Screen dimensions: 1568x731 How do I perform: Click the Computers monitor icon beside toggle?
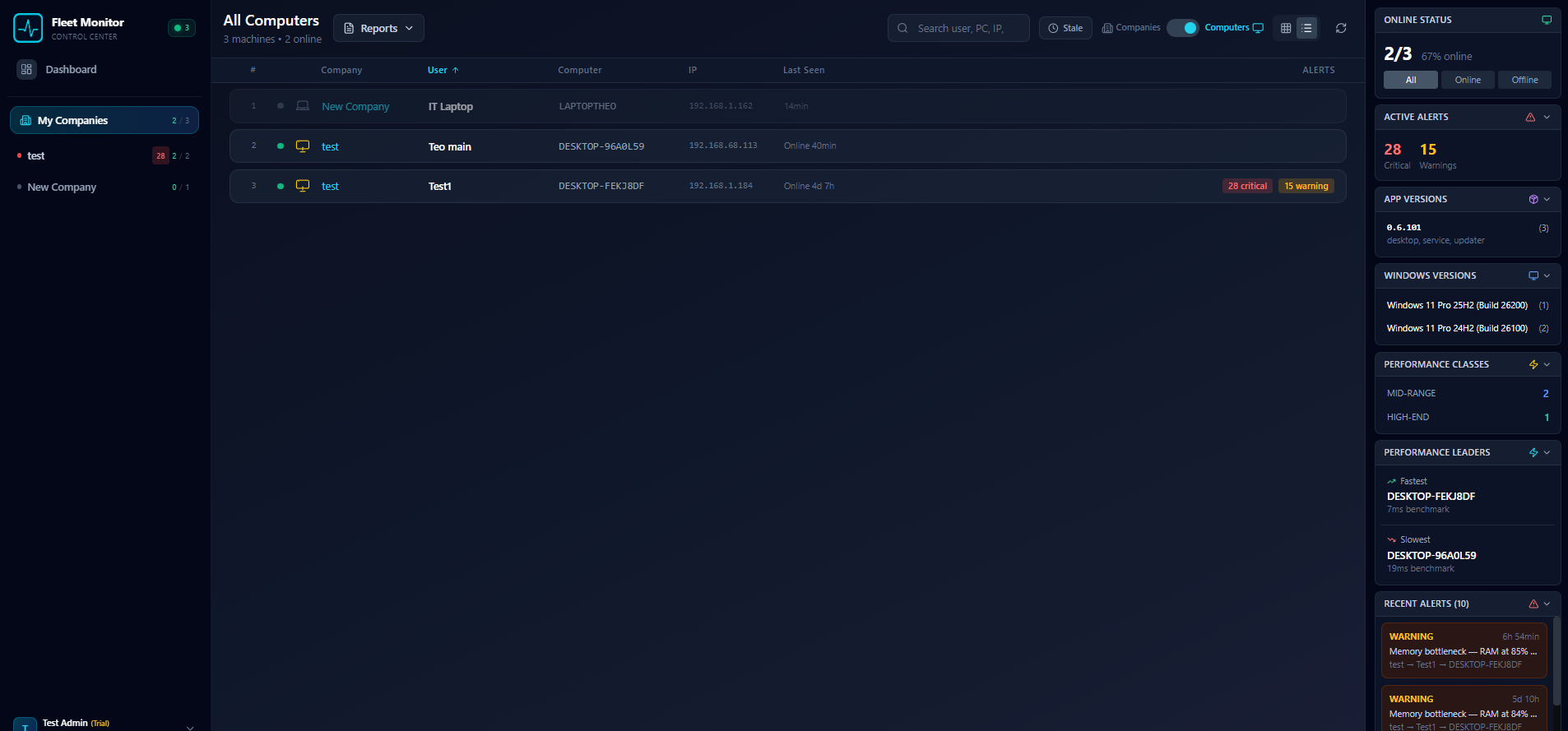[1258, 28]
